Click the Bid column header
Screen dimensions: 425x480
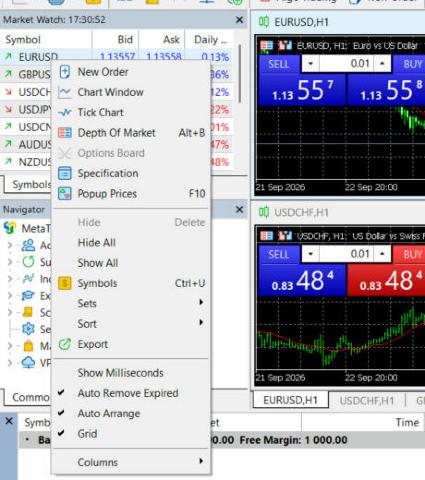click(115, 40)
